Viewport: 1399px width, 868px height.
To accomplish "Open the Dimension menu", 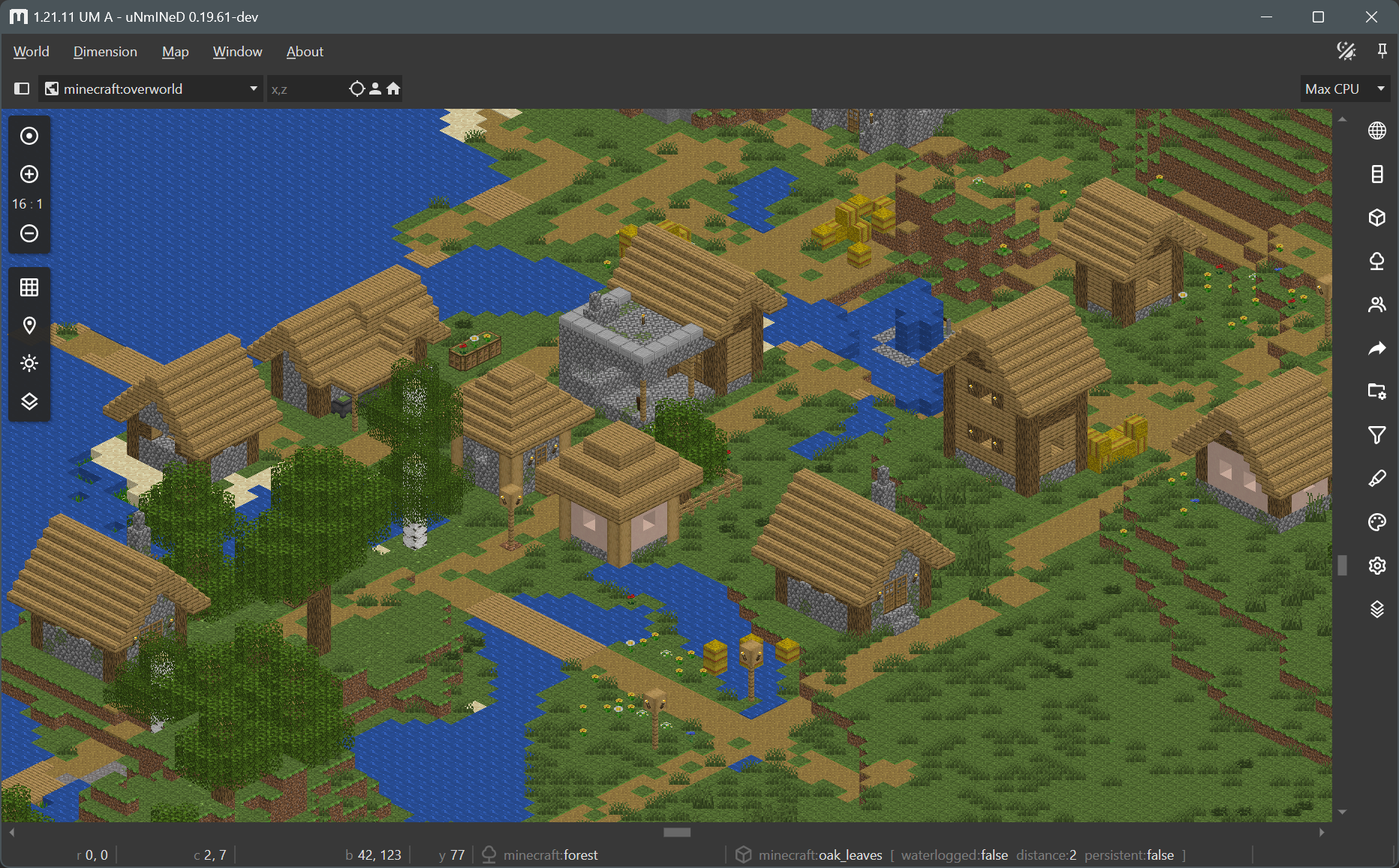I will pyautogui.click(x=105, y=52).
